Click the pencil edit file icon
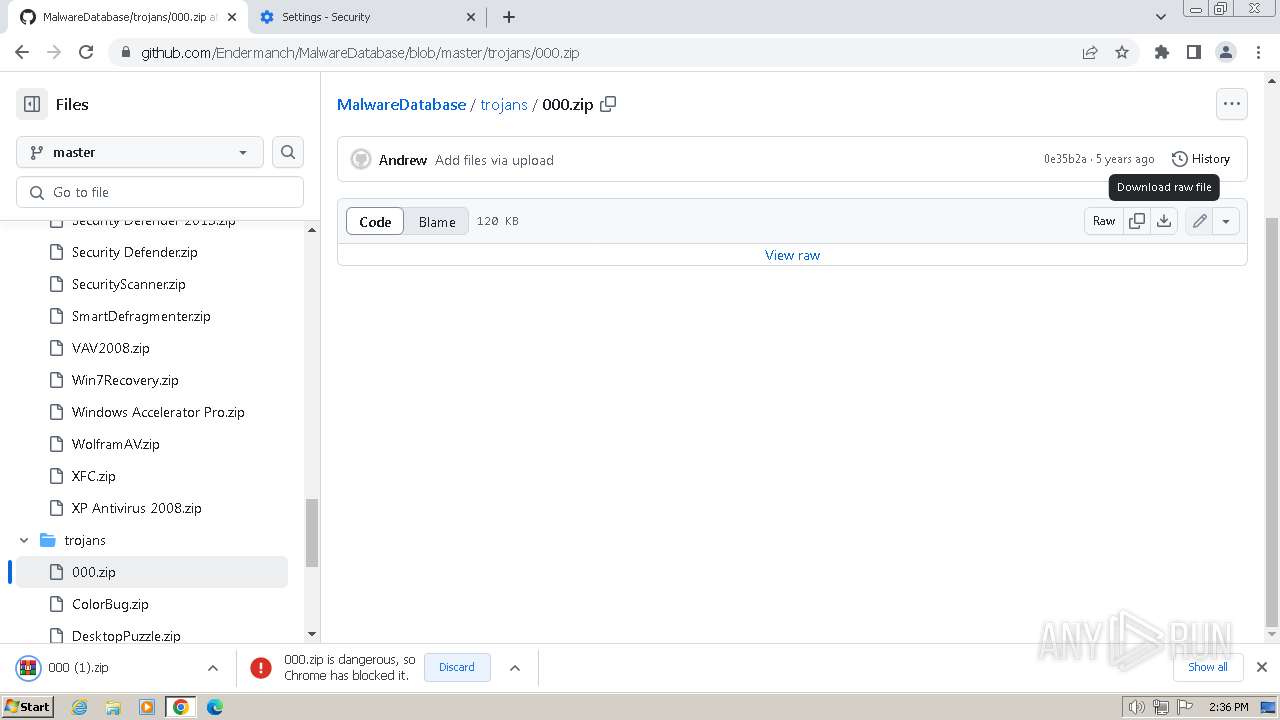This screenshot has width=1280, height=720. [1200, 221]
